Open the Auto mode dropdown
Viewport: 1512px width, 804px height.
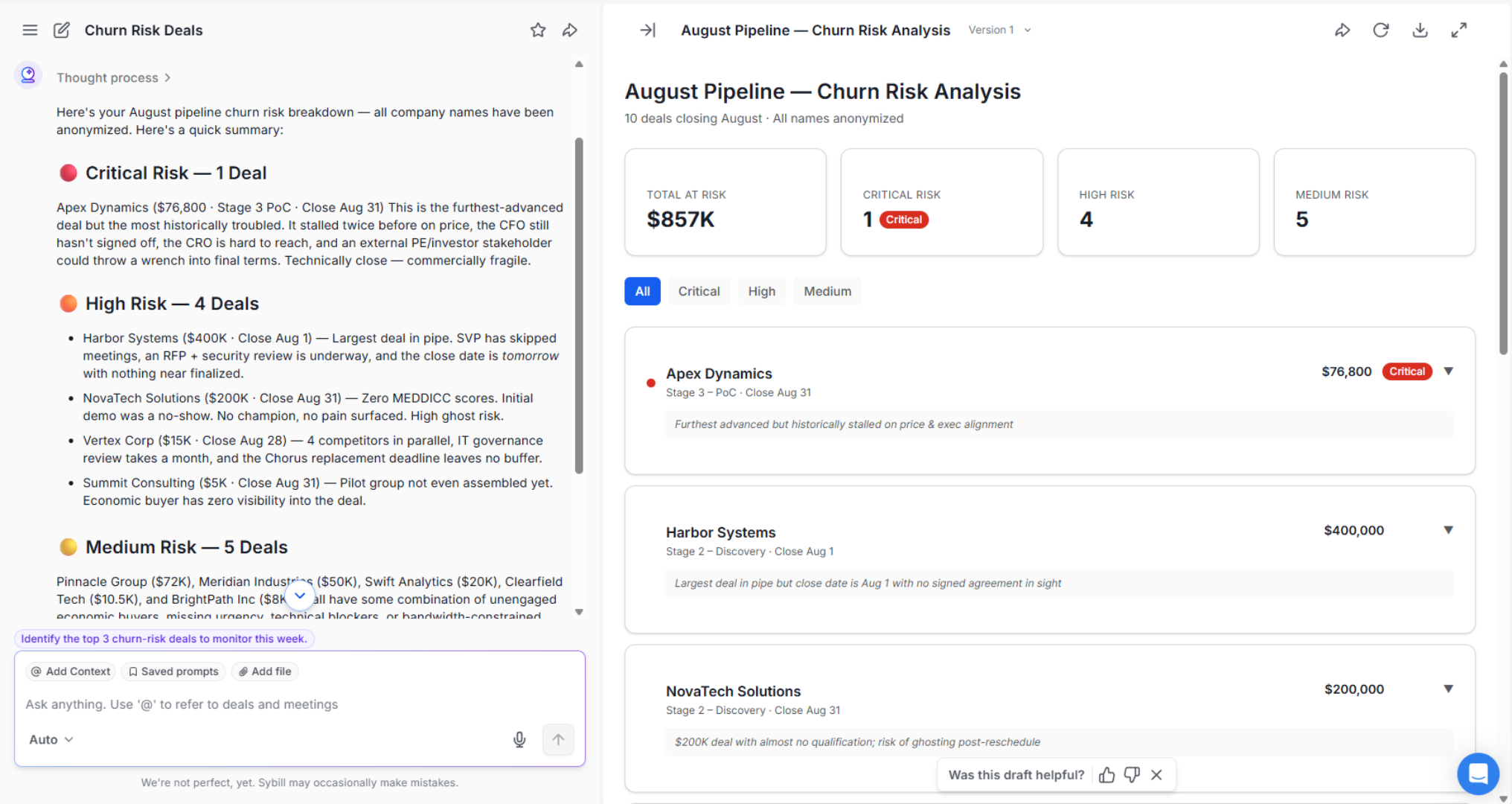coord(51,739)
